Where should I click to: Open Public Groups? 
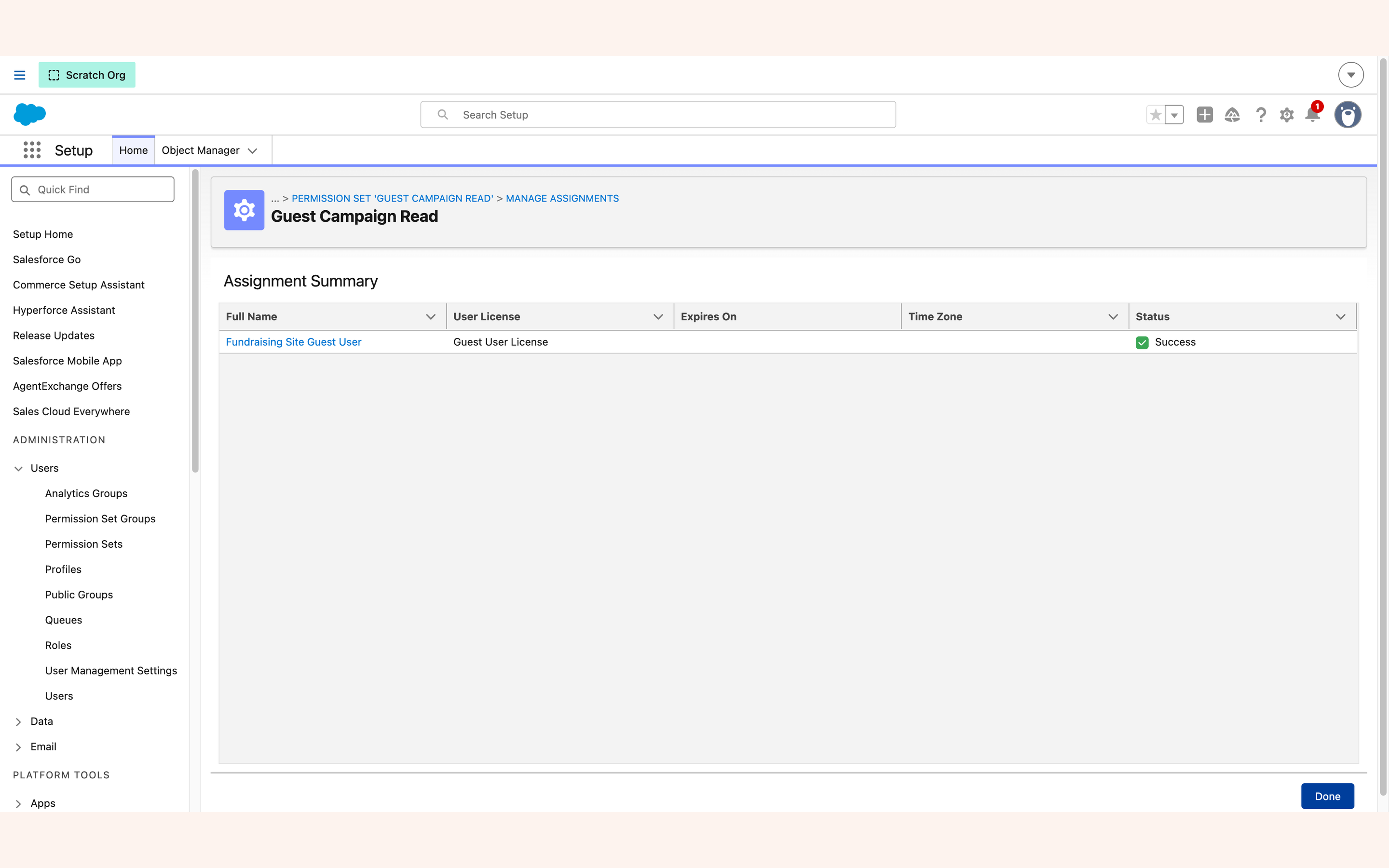coord(79,594)
